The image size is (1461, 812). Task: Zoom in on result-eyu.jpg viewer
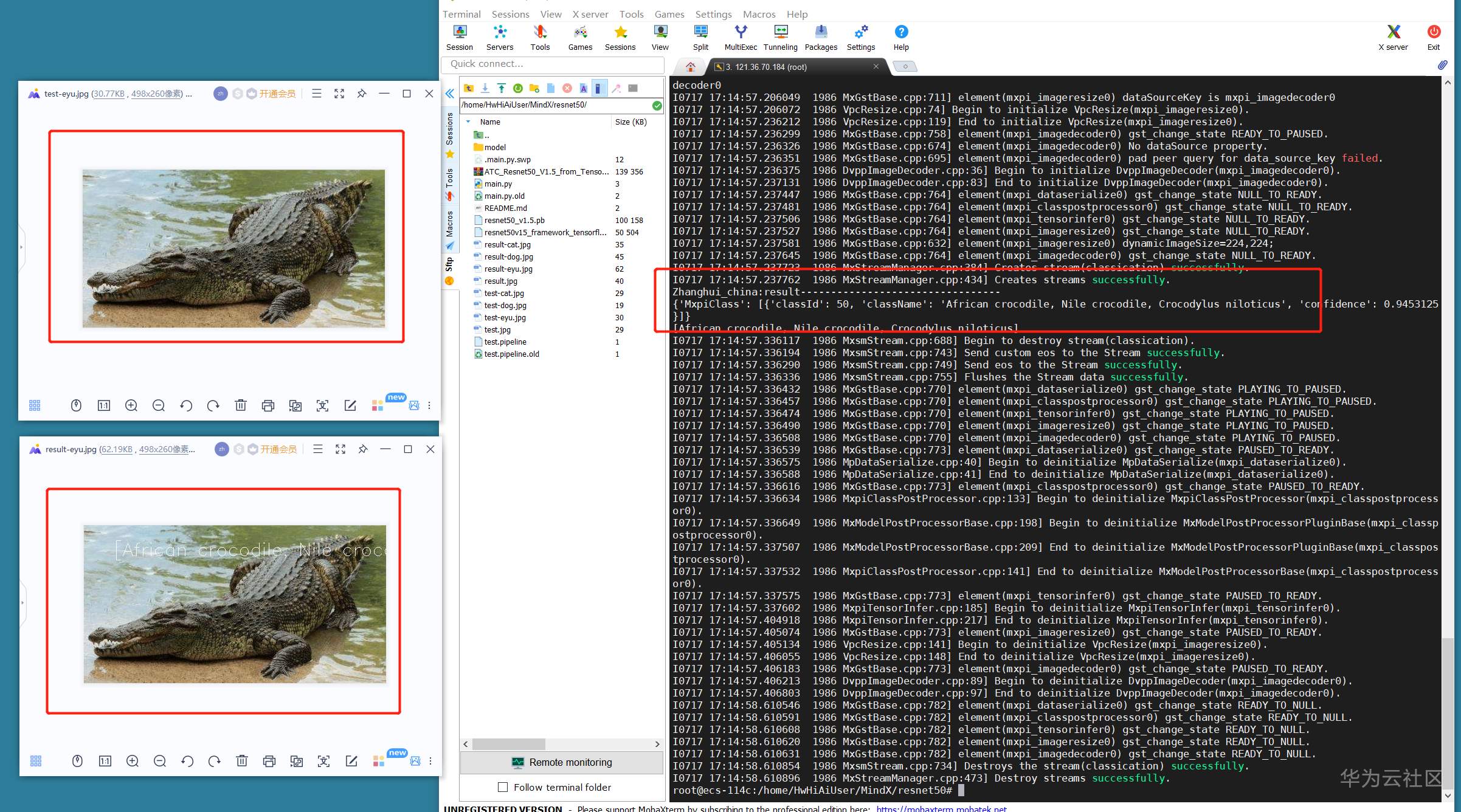133,761
